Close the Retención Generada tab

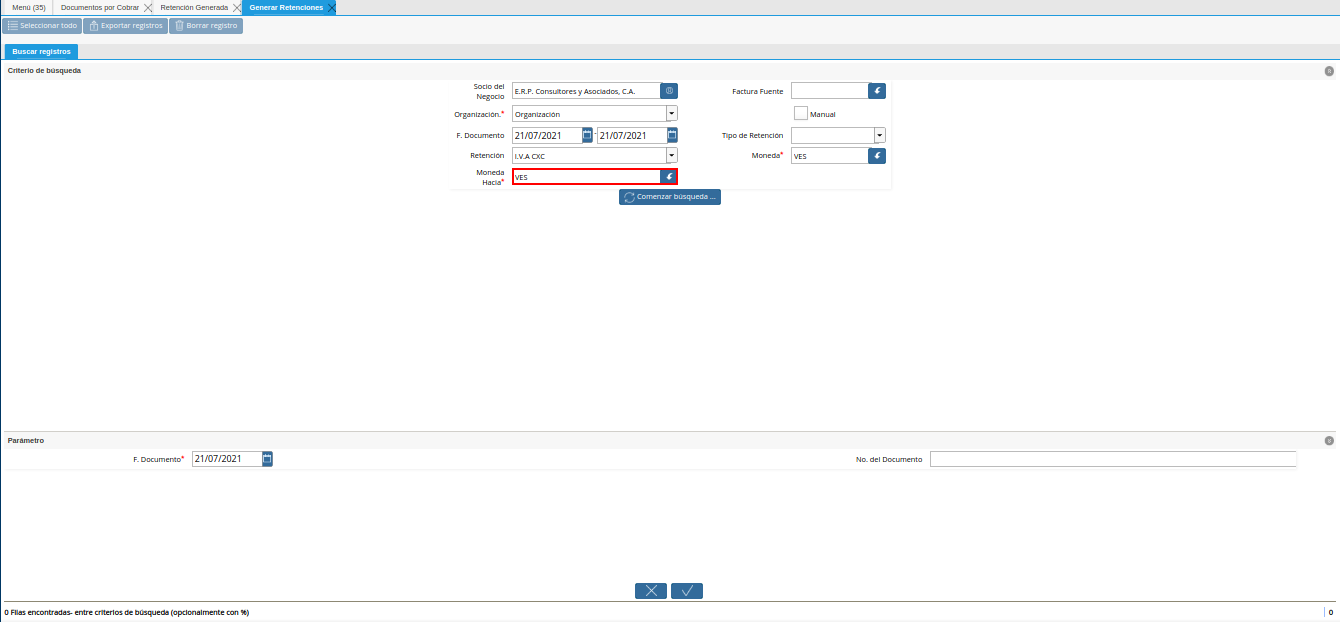236,7
